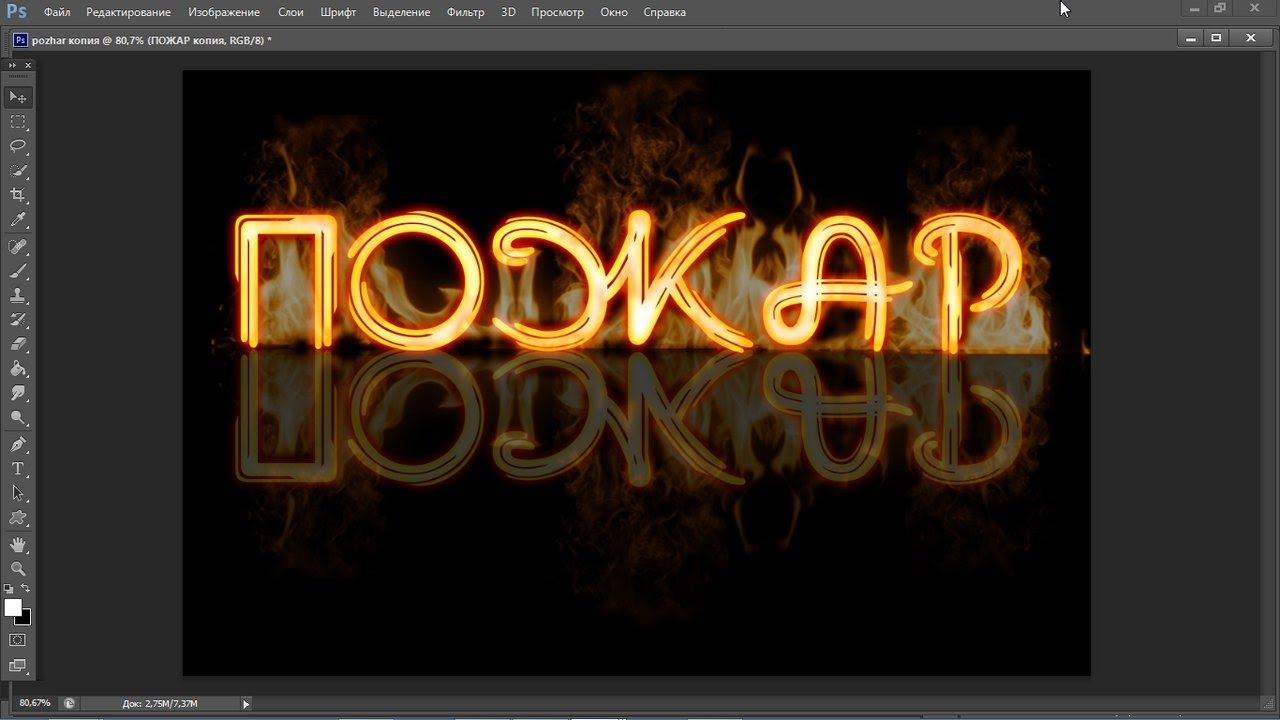This screenshot has height=720, width=1280.
Task: Select the Eyedropper tool
Action: [x=18, y=221]
